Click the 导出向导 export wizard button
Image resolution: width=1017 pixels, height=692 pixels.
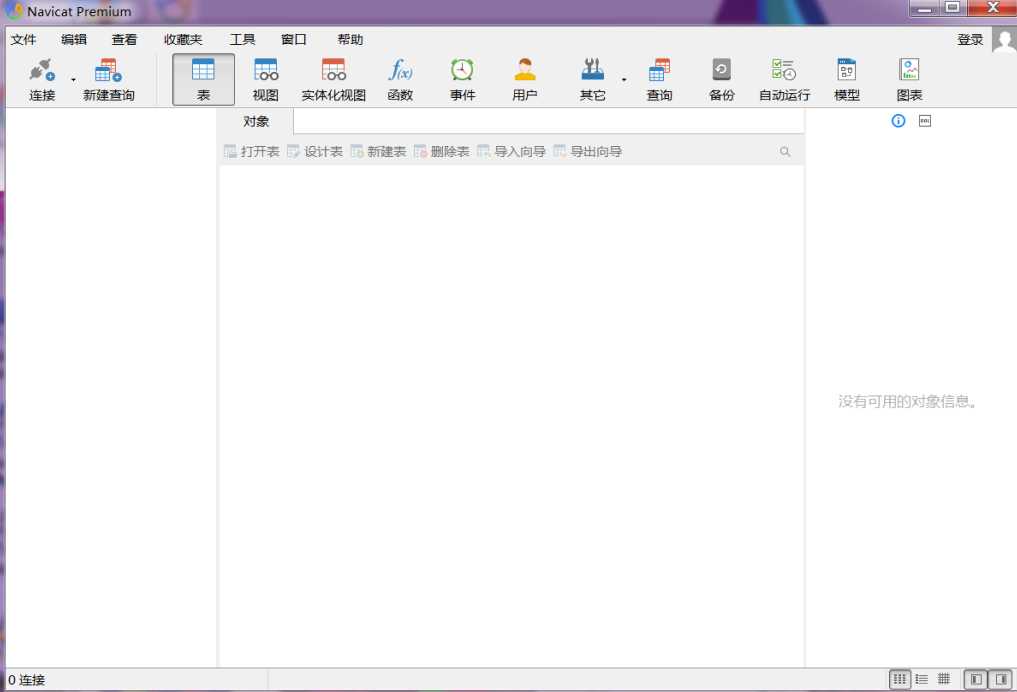coord(588,152)
